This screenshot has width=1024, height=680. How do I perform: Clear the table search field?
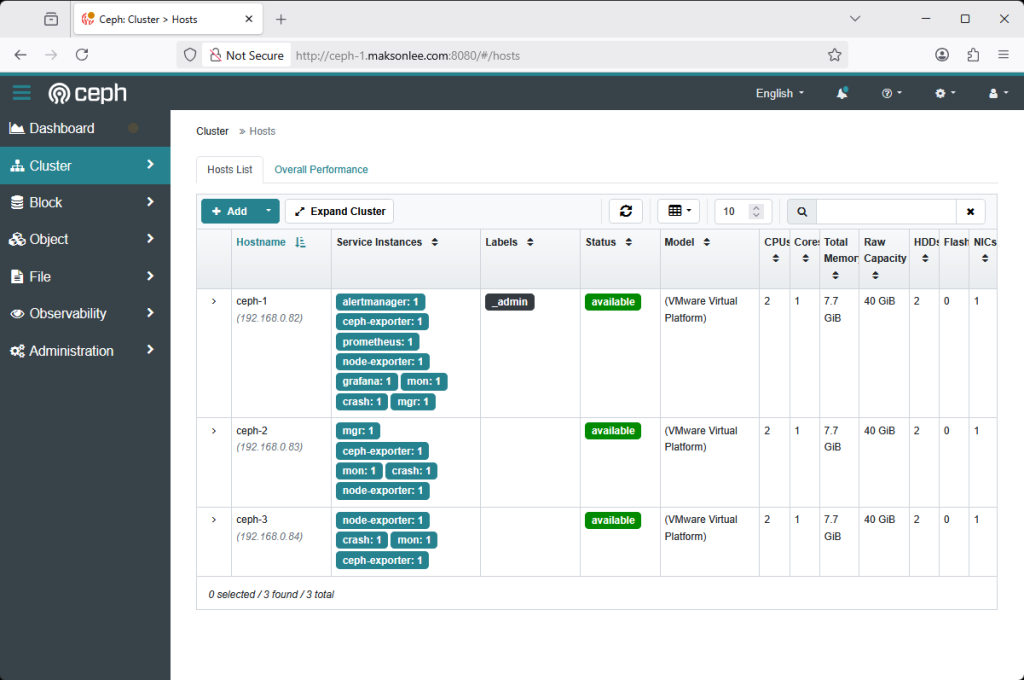[x=970, y=212]
